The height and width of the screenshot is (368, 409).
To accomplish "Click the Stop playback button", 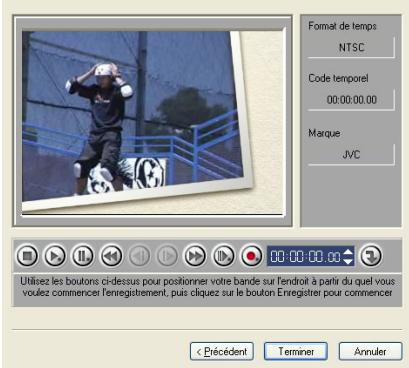I will 27,256.
